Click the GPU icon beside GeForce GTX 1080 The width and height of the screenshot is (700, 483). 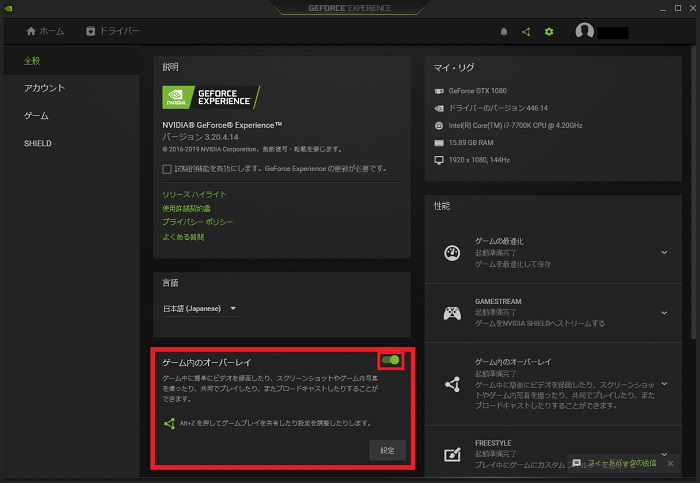(439, 91)
